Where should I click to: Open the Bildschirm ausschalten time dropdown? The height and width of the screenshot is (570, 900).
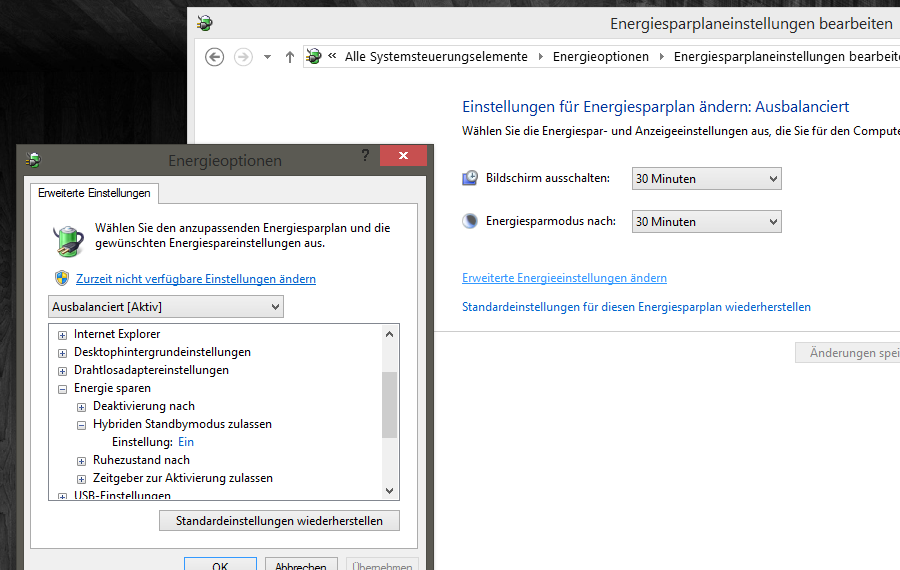pos(707,179)
